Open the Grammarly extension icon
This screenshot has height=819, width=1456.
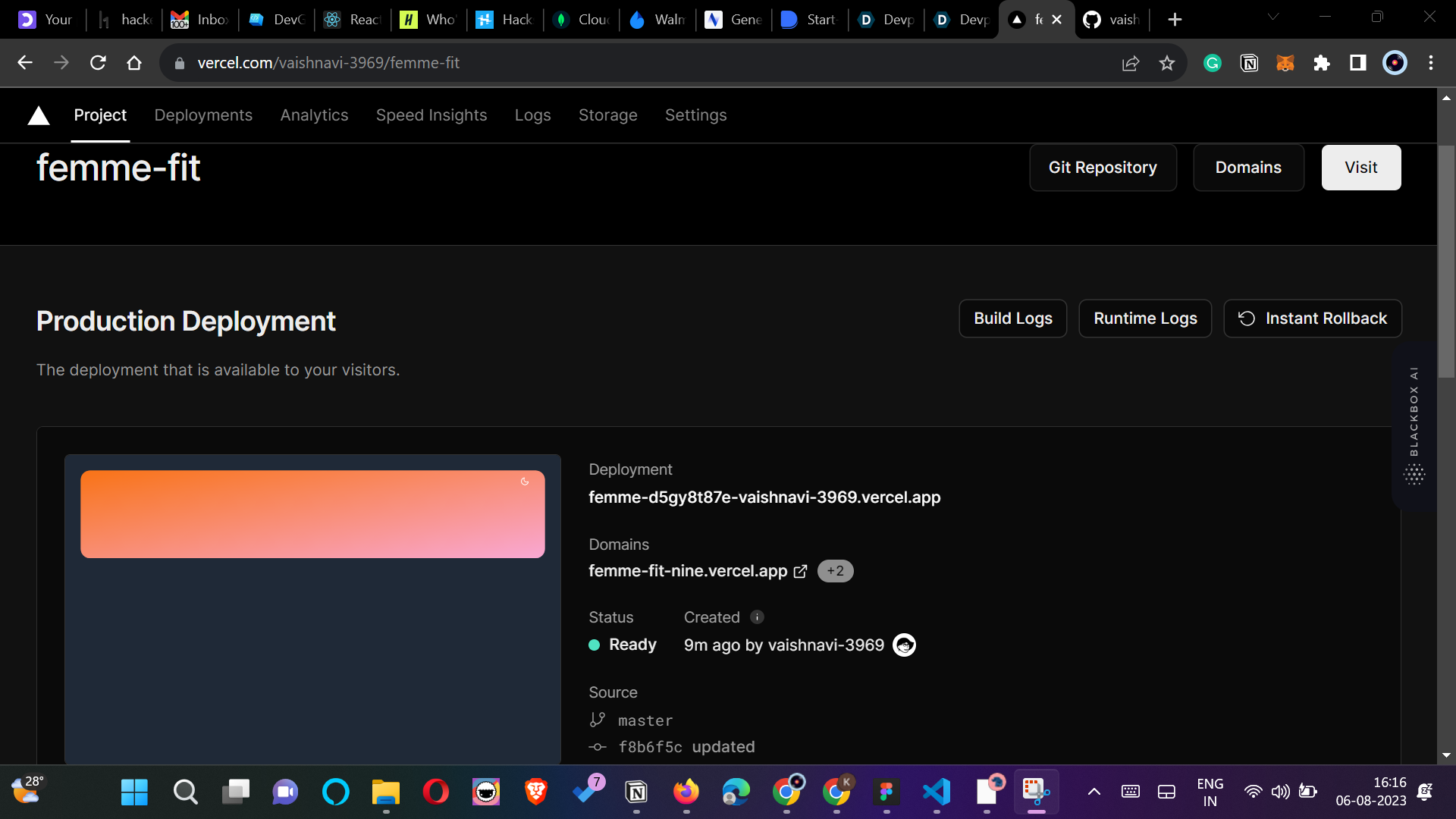pos(1212,63)
